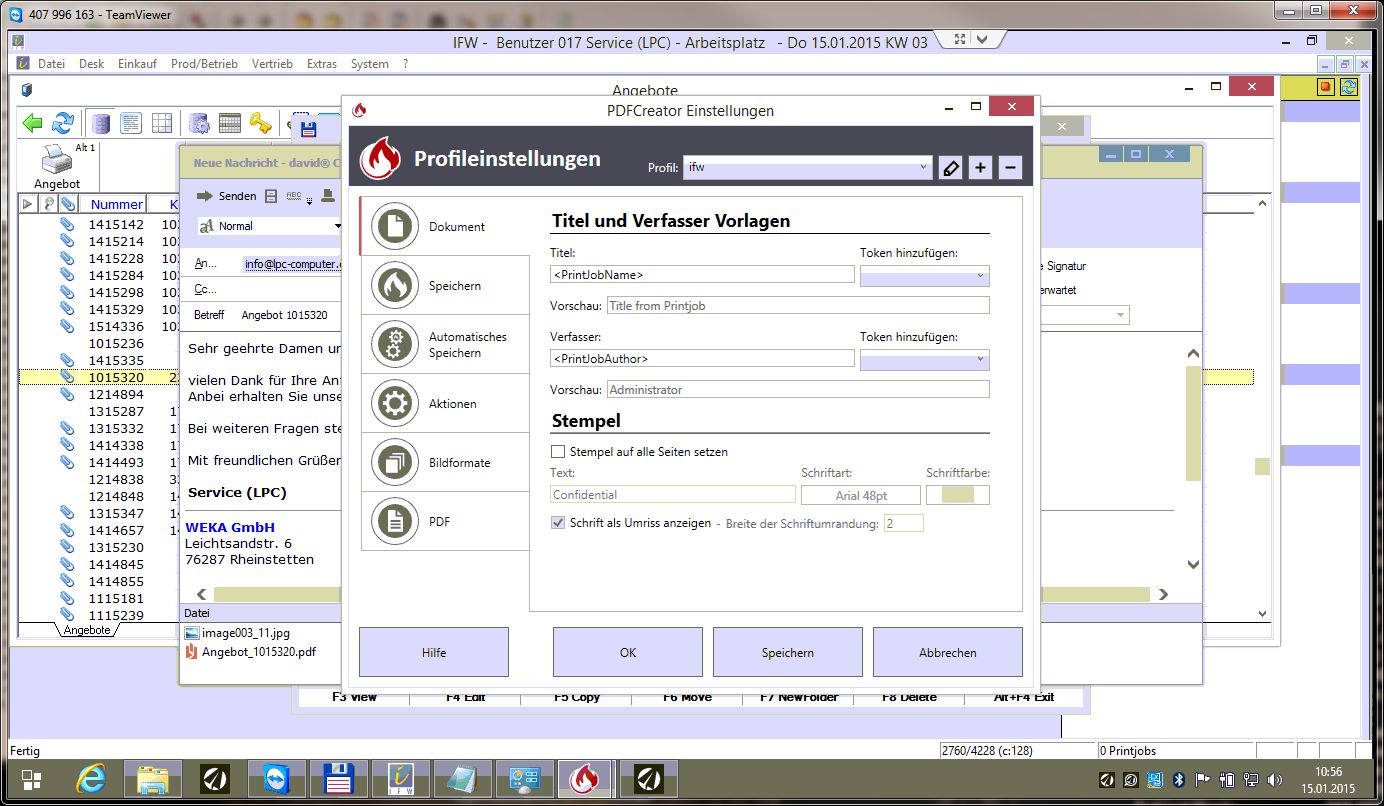Open the Einkauf menu
The image size is (1384, 806).
click(x=137, y=64)
